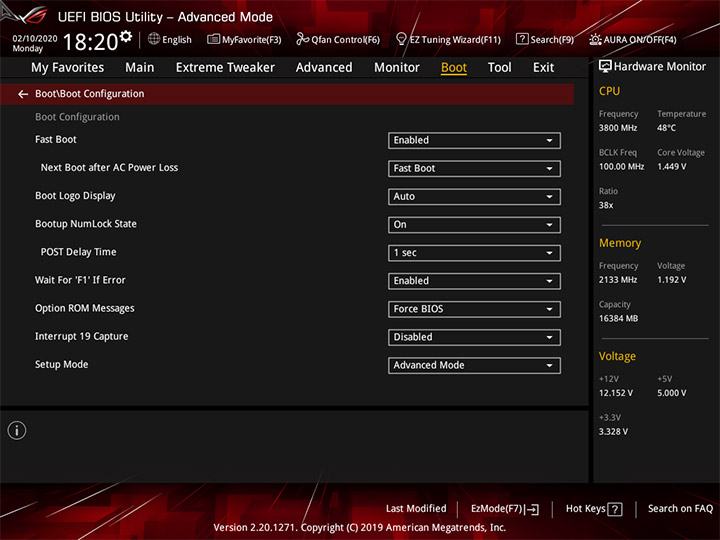Click the Boot Logo Display label
Image resolution: width=720 pixels, height=540 pixels.
[x=75, y=196]
